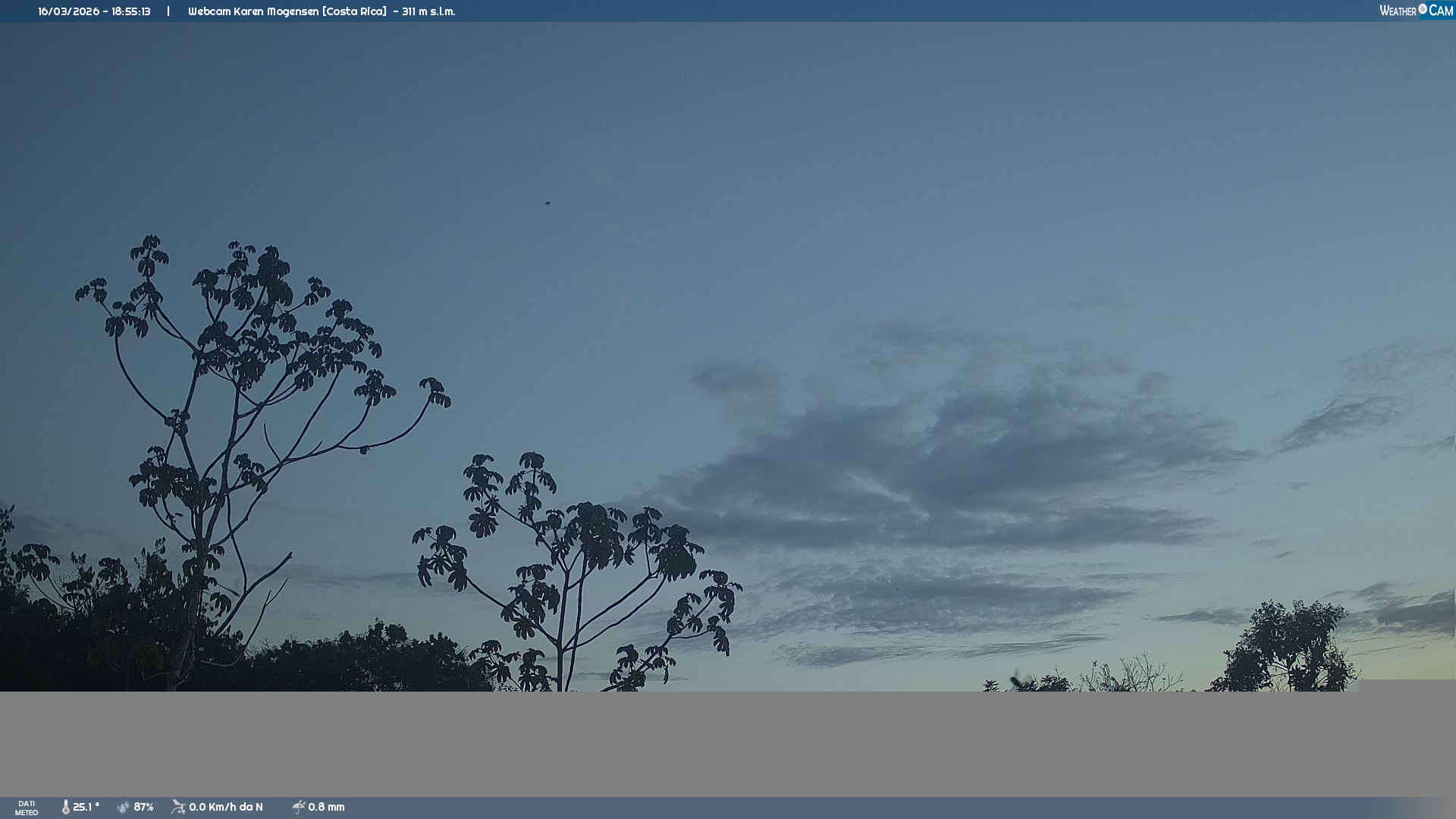
Task: Click the small dark speck in the sky
Action: coord(547,202)
